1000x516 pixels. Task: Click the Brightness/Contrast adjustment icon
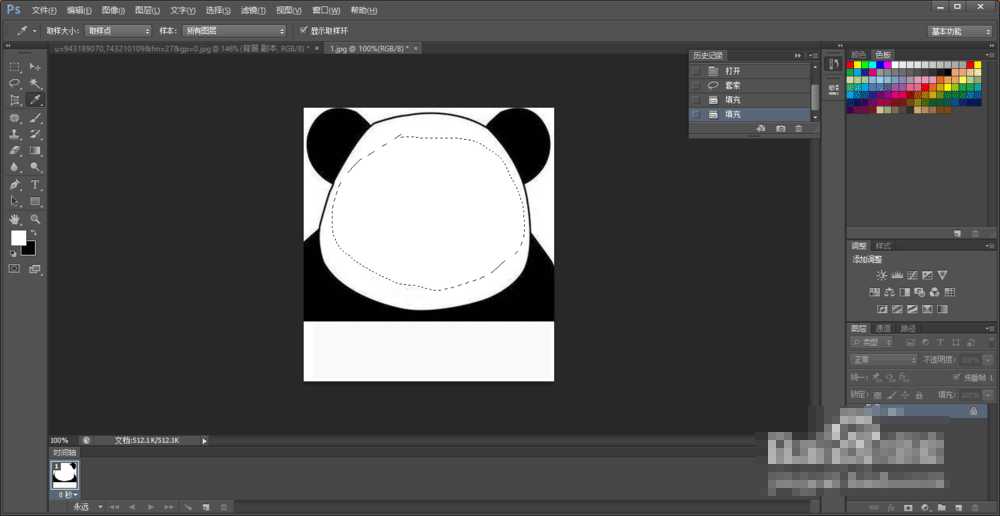pyautogui.click(x=881, y=275)
